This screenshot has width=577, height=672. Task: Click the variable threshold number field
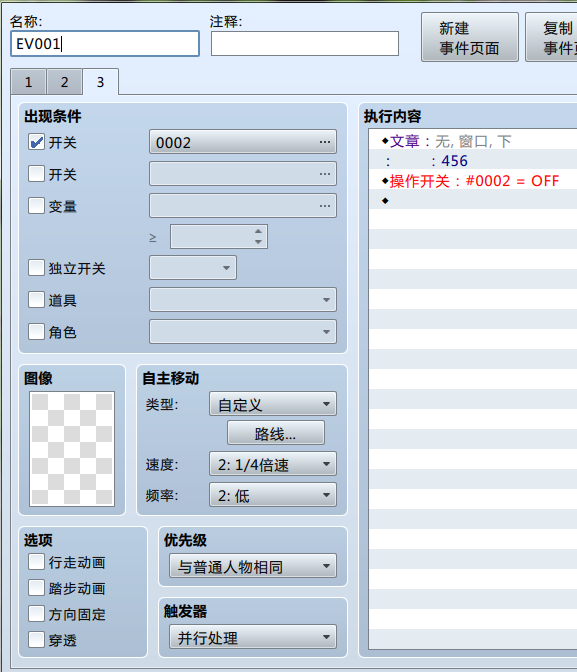pos(213,237)
